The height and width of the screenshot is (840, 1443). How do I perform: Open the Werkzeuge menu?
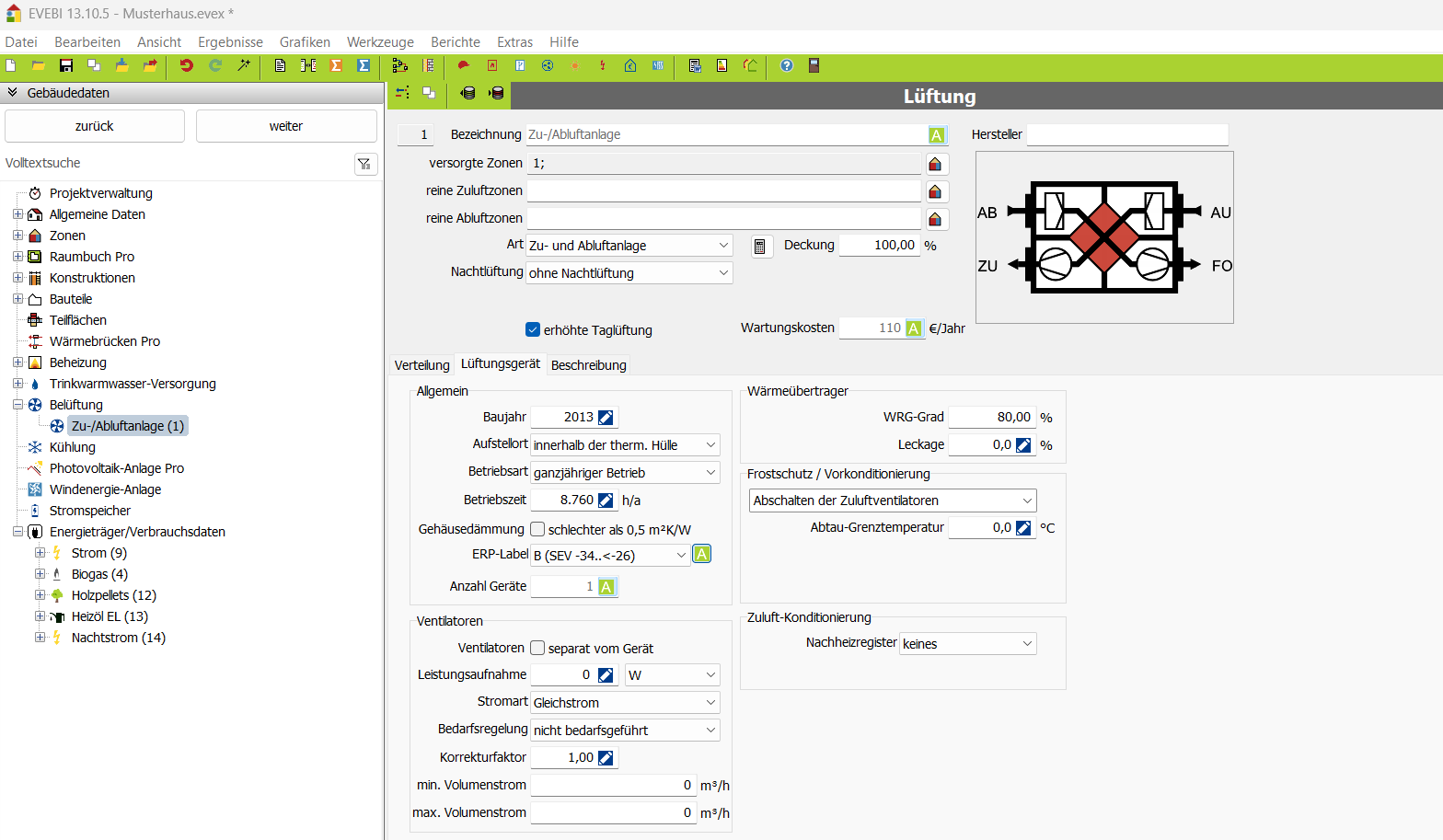coord(380,42)
